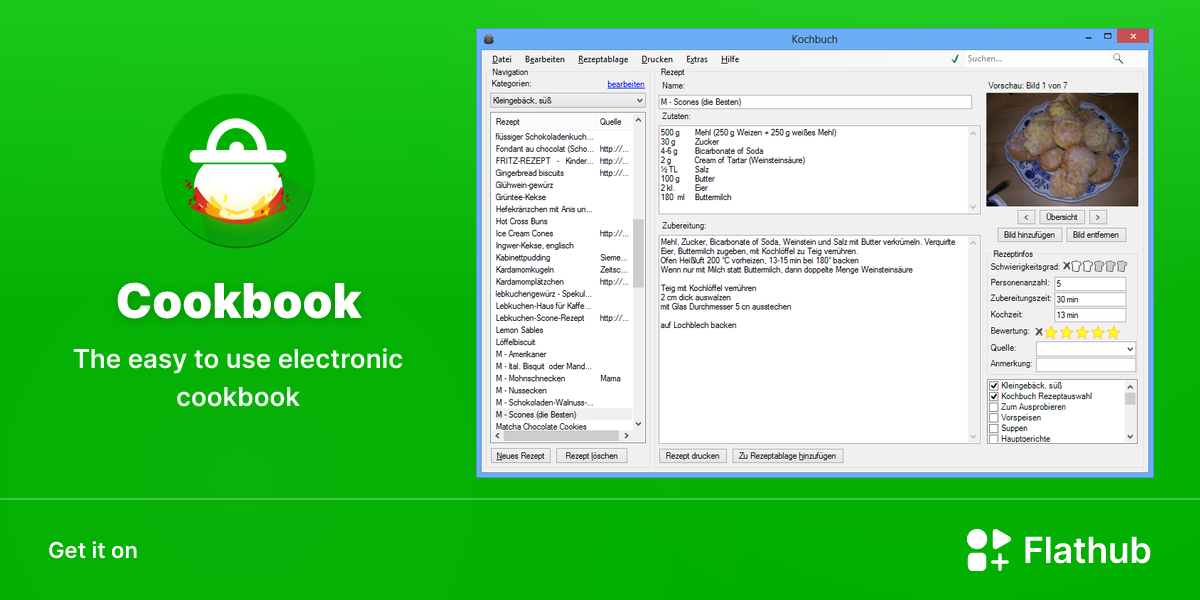This screenshot has height=600, width=1200.
Task: Clear the Bewertung rating X icon
Action: [x=1038, y=331]
